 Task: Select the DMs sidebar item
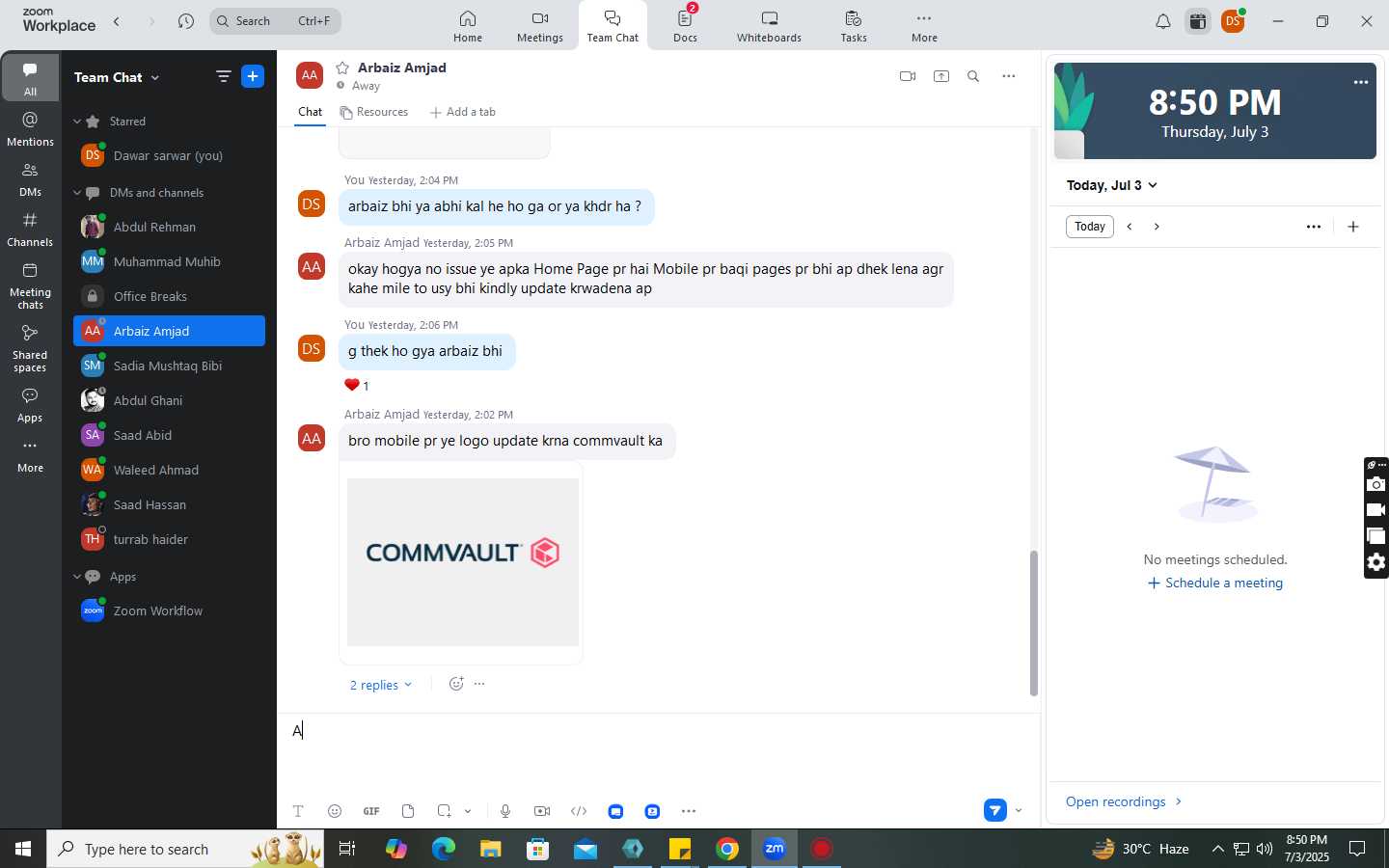(x=30, y=179)
